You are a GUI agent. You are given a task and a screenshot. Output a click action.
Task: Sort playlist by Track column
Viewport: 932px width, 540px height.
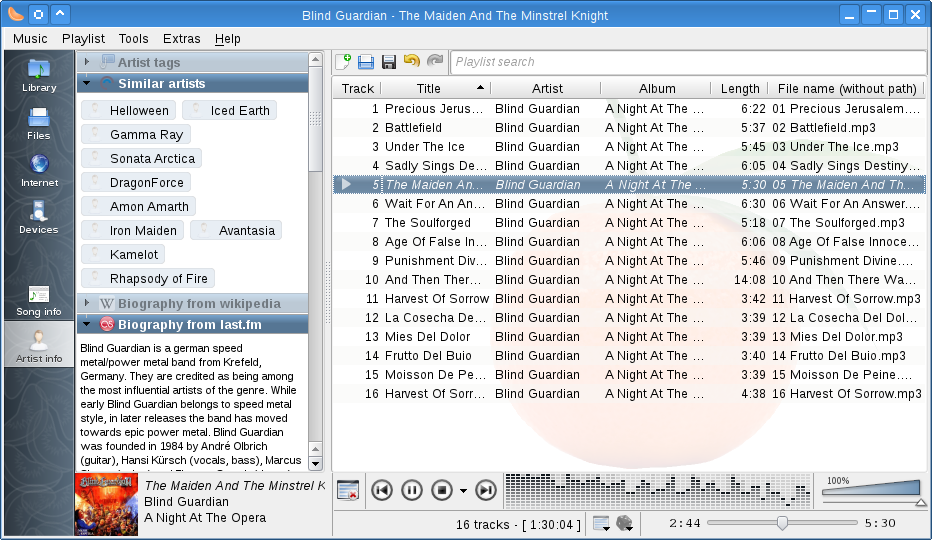pos(357,89)
